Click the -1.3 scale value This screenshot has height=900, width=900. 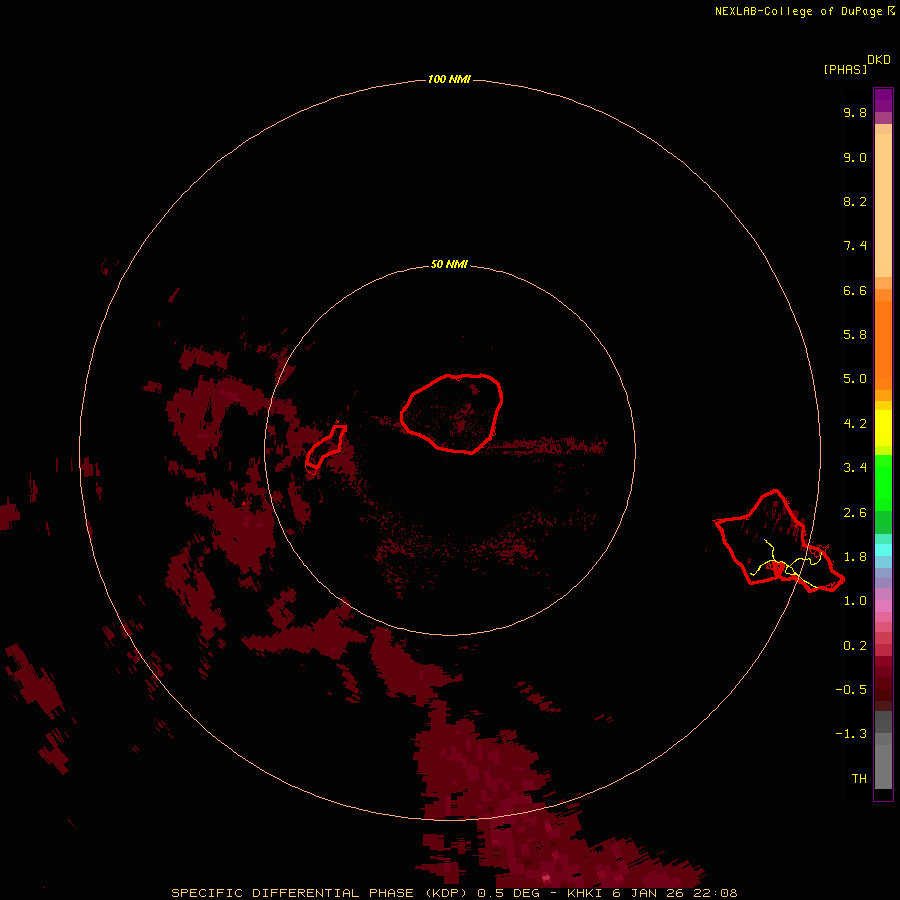click(x=851, y=734)
